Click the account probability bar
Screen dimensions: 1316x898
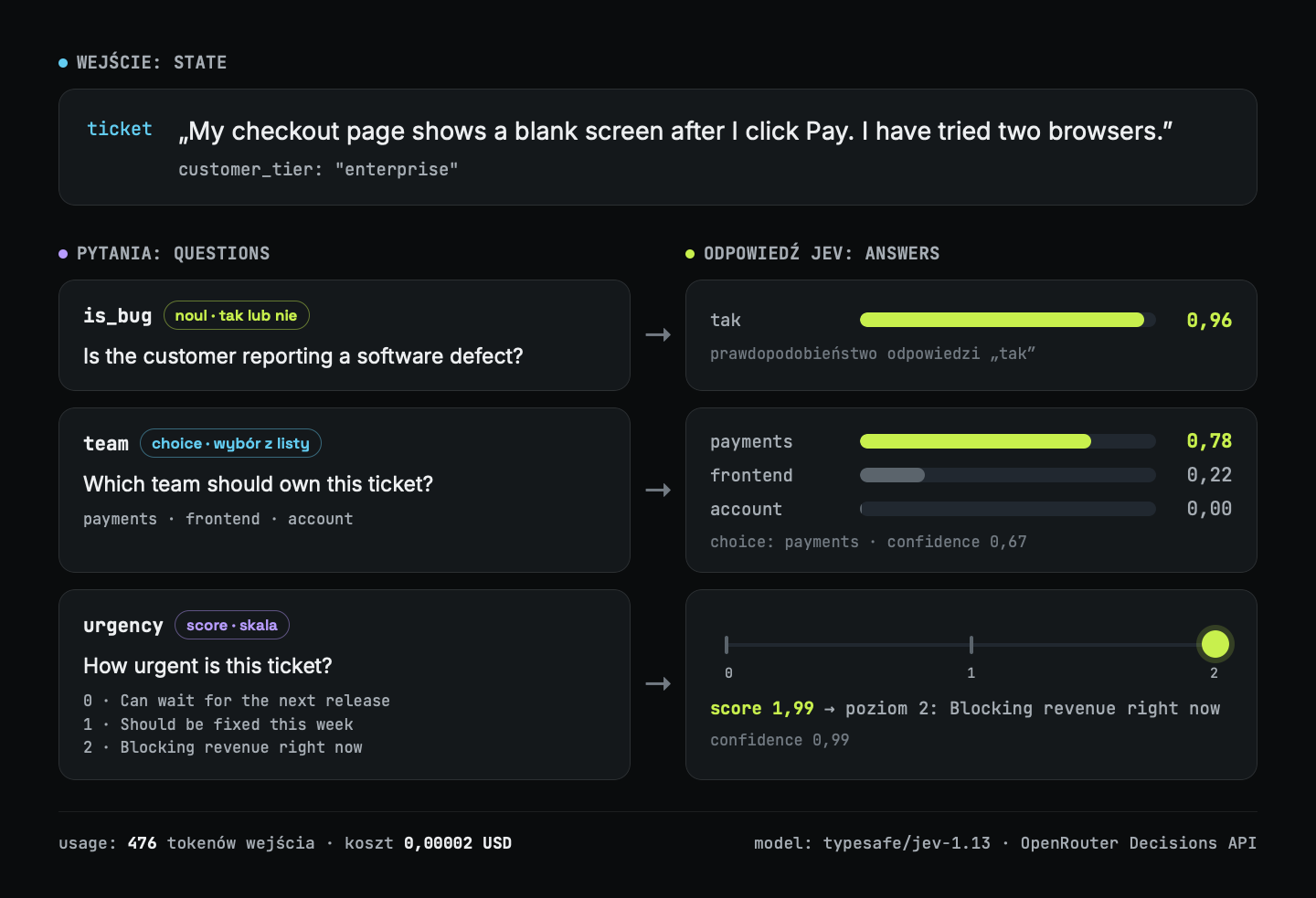tap(1007, 509)
